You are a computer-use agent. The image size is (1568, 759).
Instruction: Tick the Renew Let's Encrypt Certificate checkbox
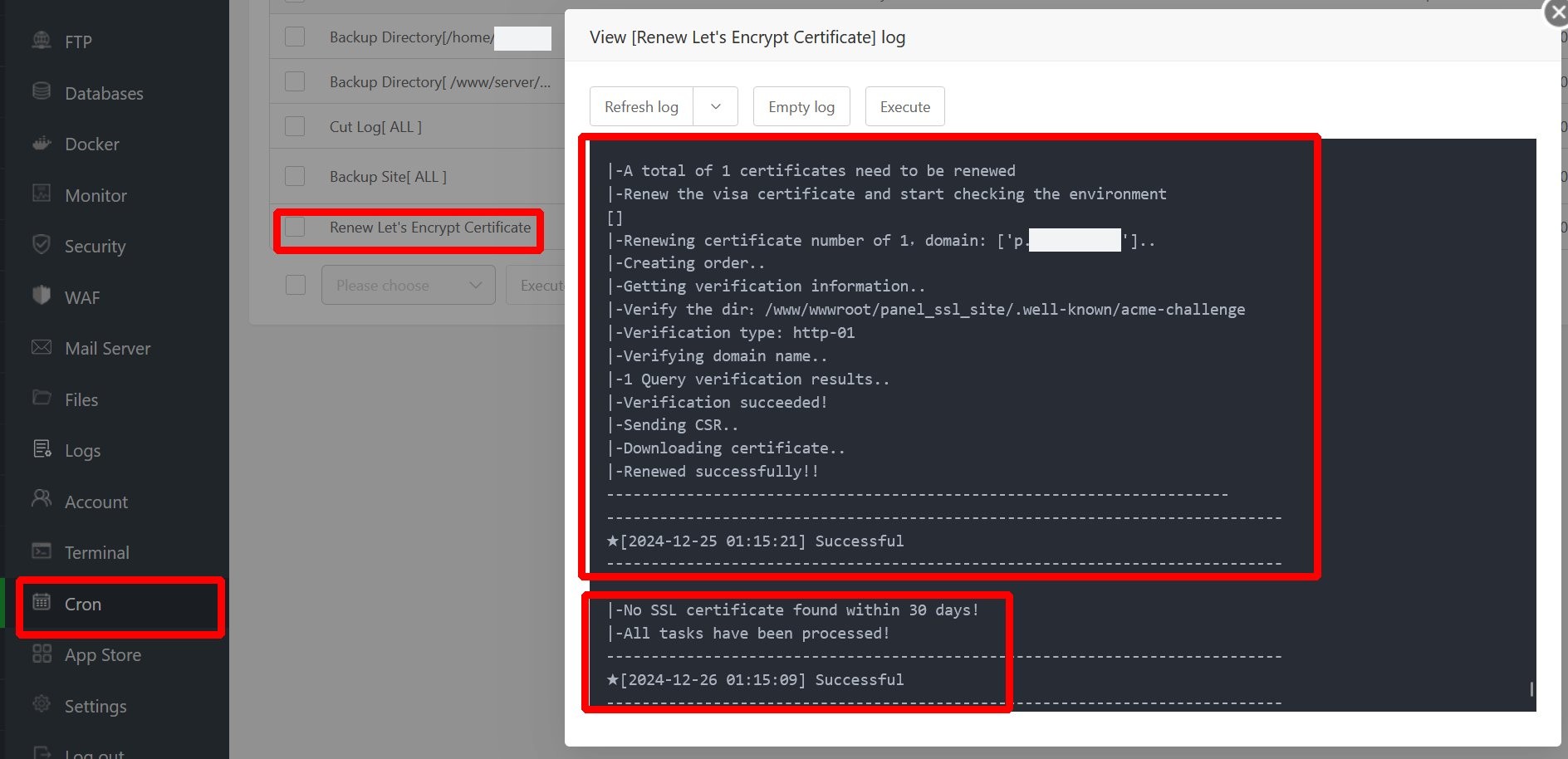tap(295, 227)
